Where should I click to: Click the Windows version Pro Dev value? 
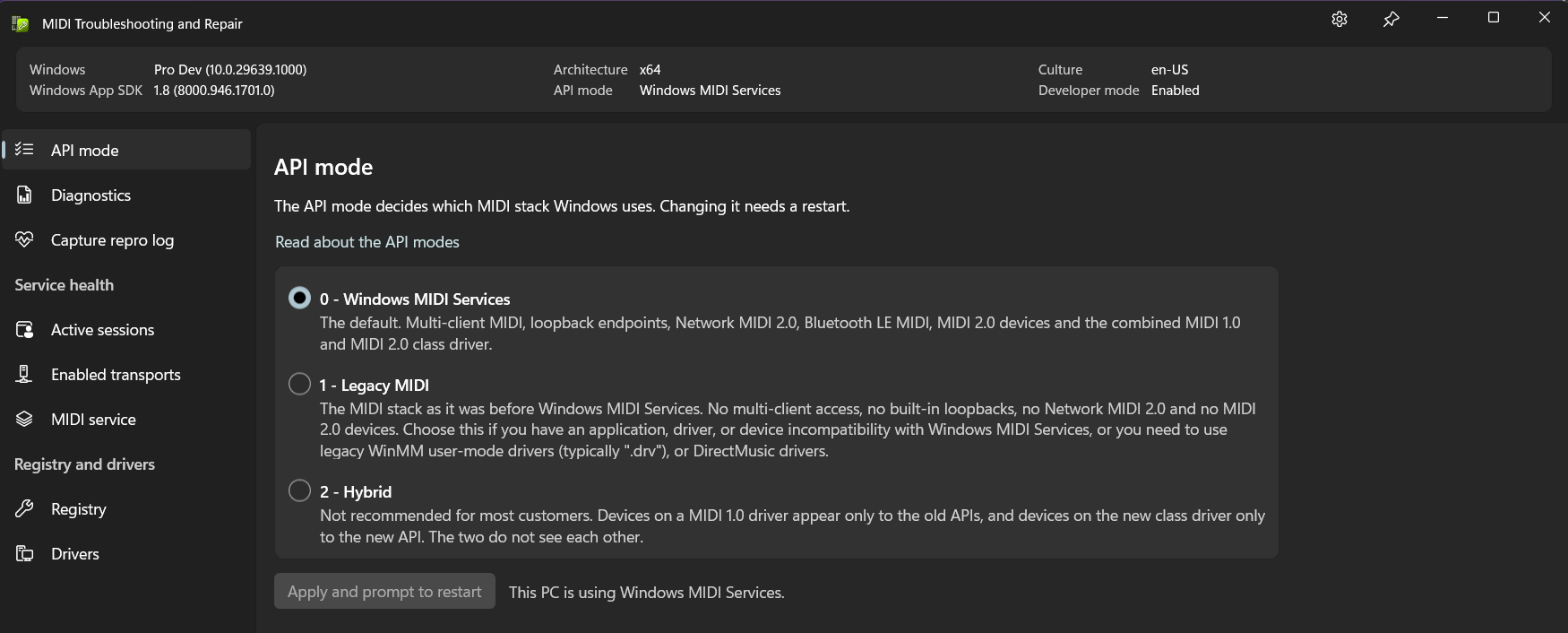(230, 70)
